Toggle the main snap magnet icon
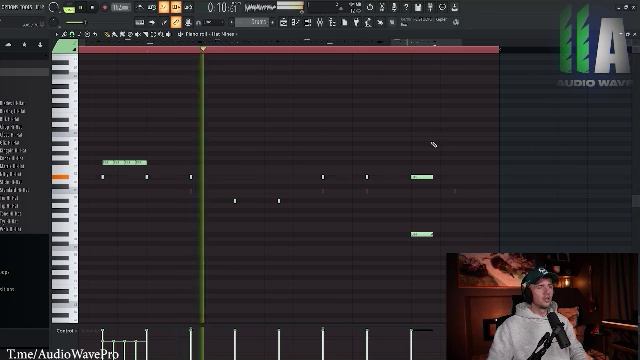This screenshot has width=640, height=360. coord(198,22)
